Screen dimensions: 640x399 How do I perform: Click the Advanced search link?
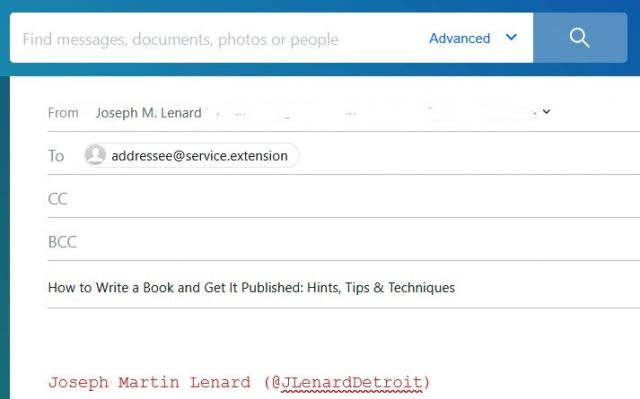pyautogui.click(x=460, y=38)
